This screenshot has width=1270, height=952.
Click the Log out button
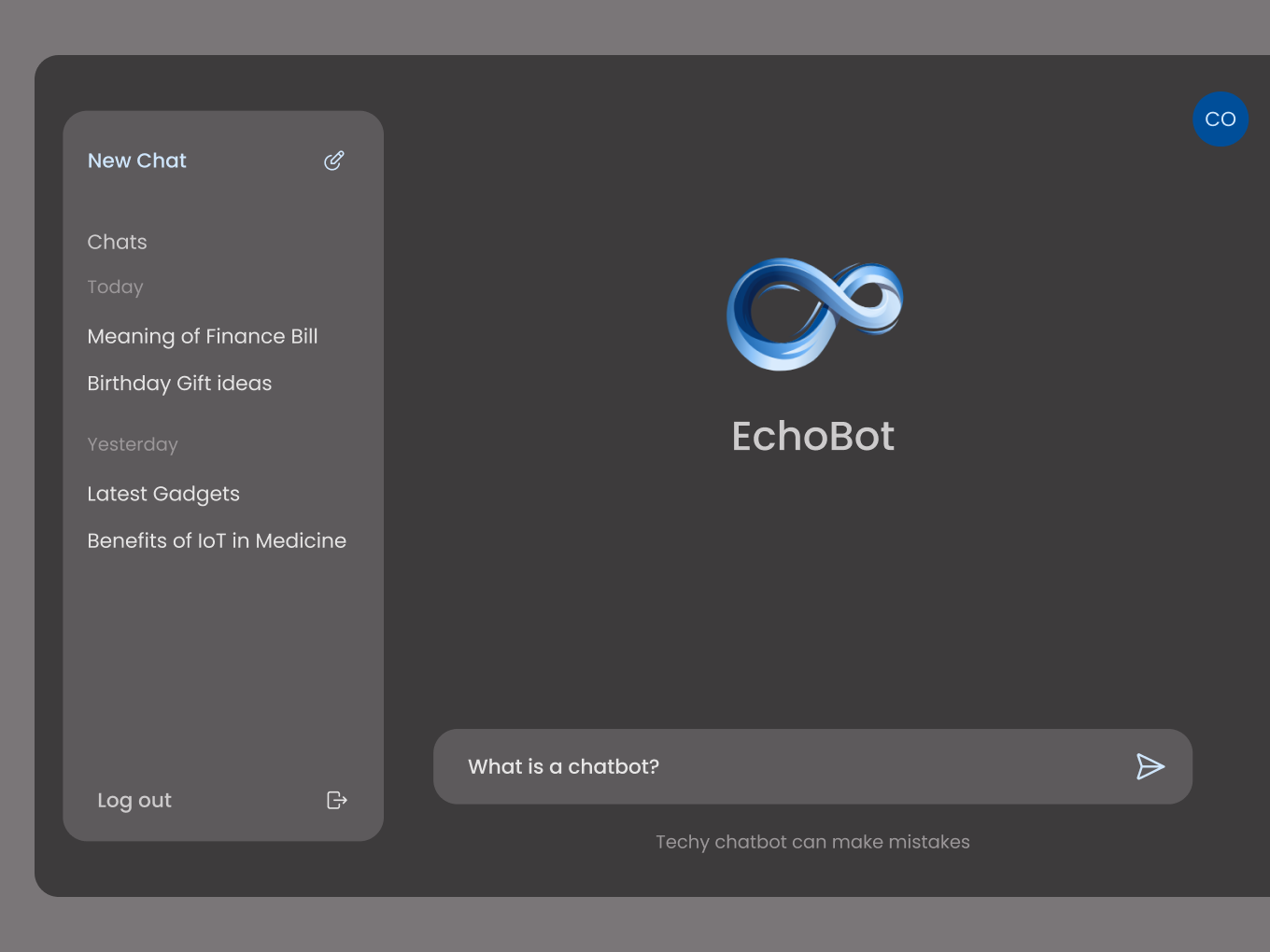point(134,800)
